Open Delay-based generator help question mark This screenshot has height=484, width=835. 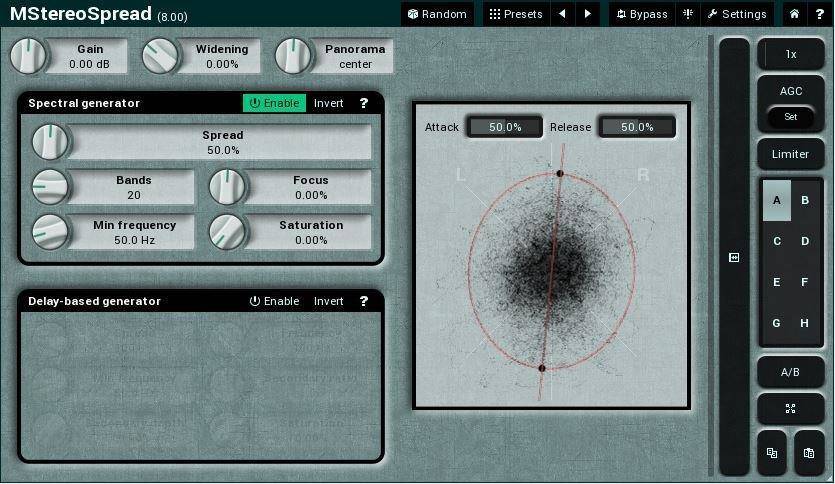click(364, 301)
